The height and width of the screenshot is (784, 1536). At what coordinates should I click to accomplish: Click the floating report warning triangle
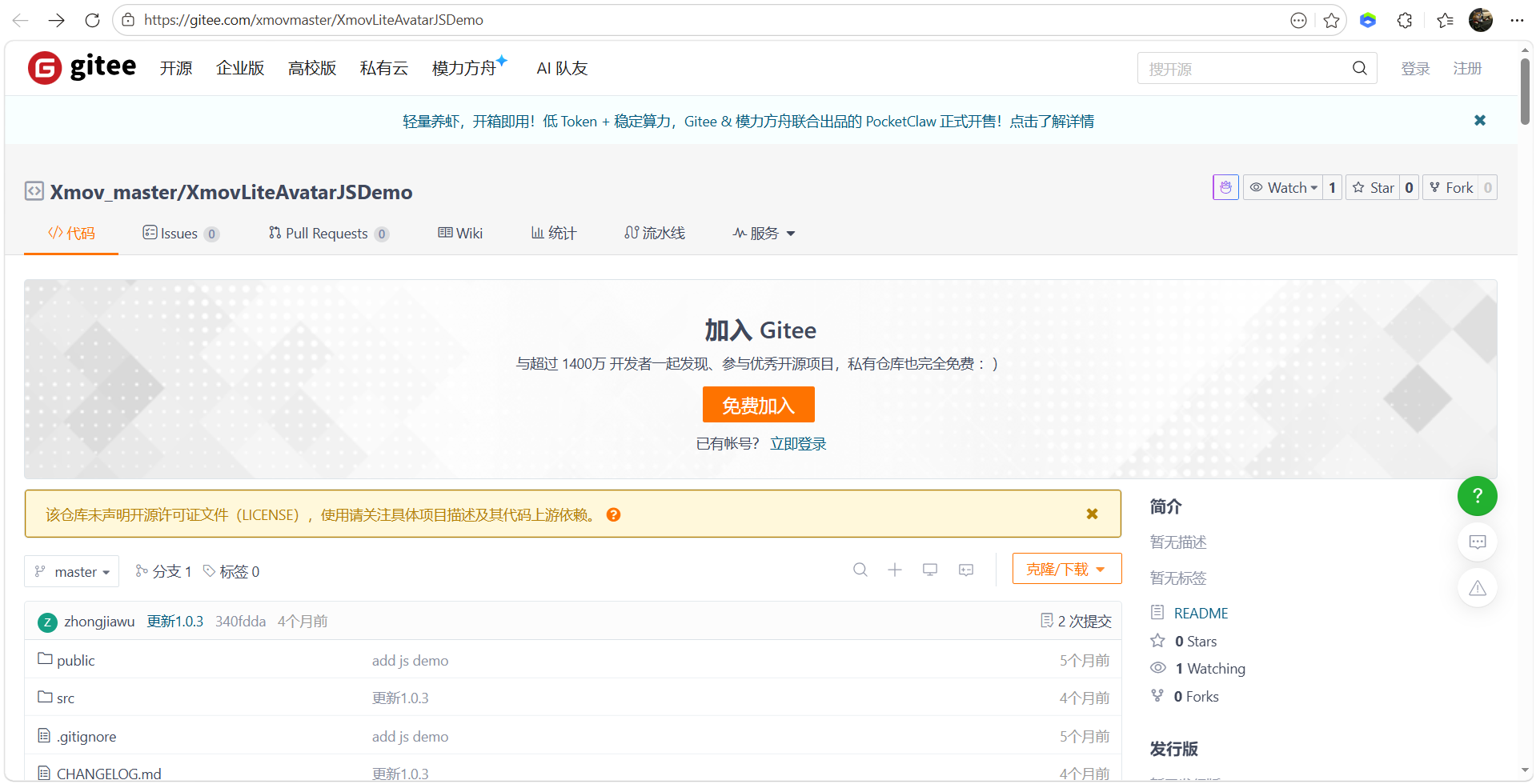pyautogui.click(x=1478, y=588)
